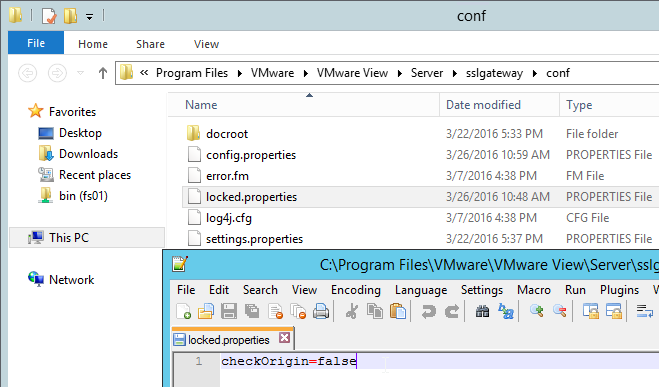Viewport: 659px width, 387px height.
Task: Navigate to Program Files in the address bar
Action: [192, 73]
